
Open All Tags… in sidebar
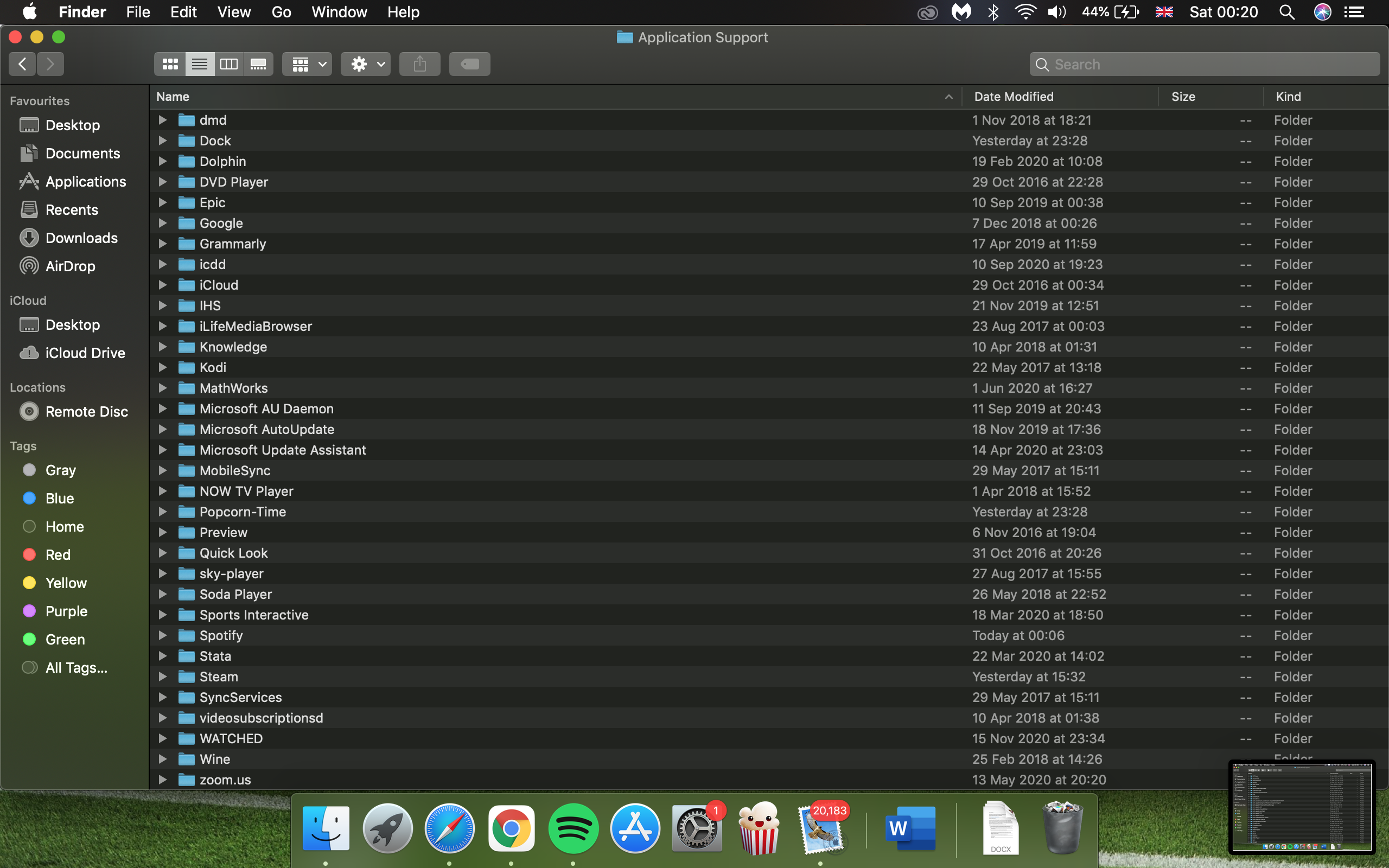[76, 668]
